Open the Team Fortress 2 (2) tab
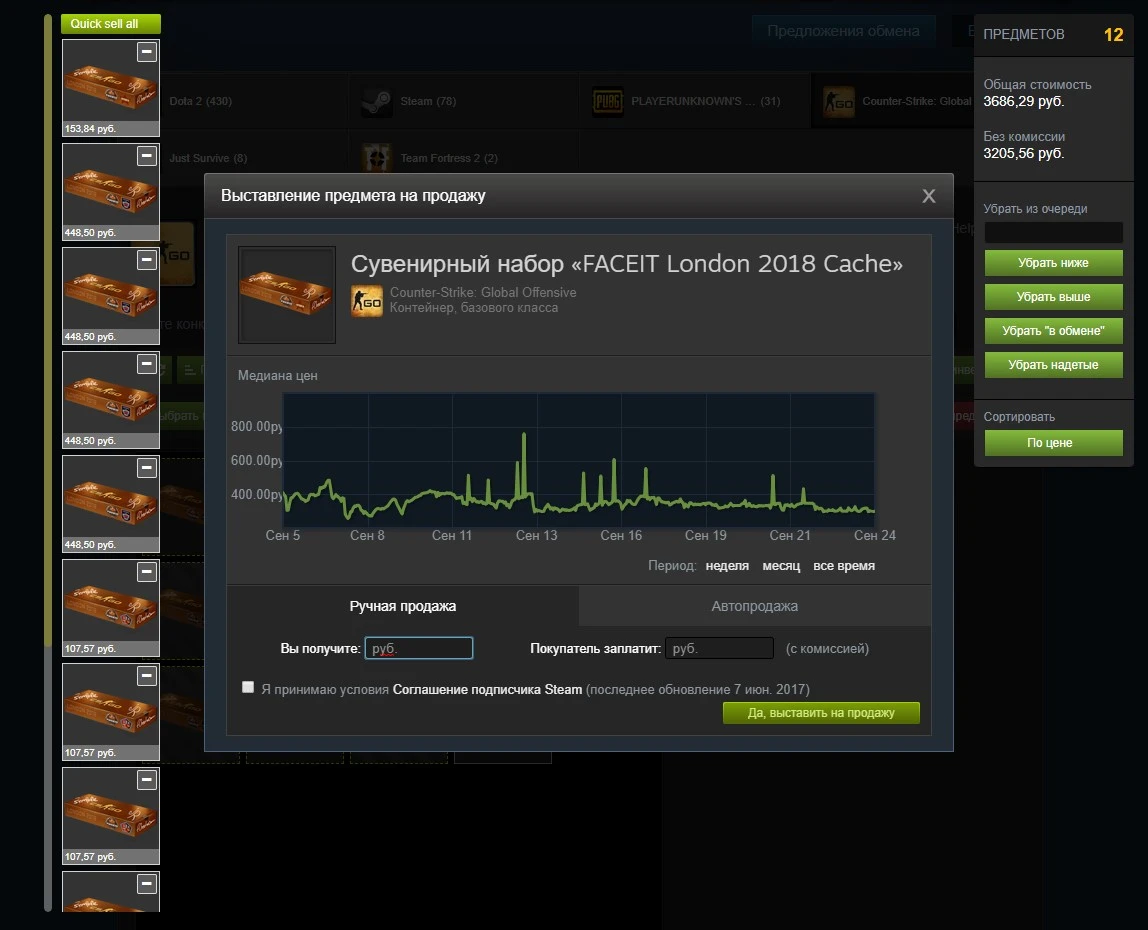This screenshot has width=1148, height=930. tap(449, 158)
